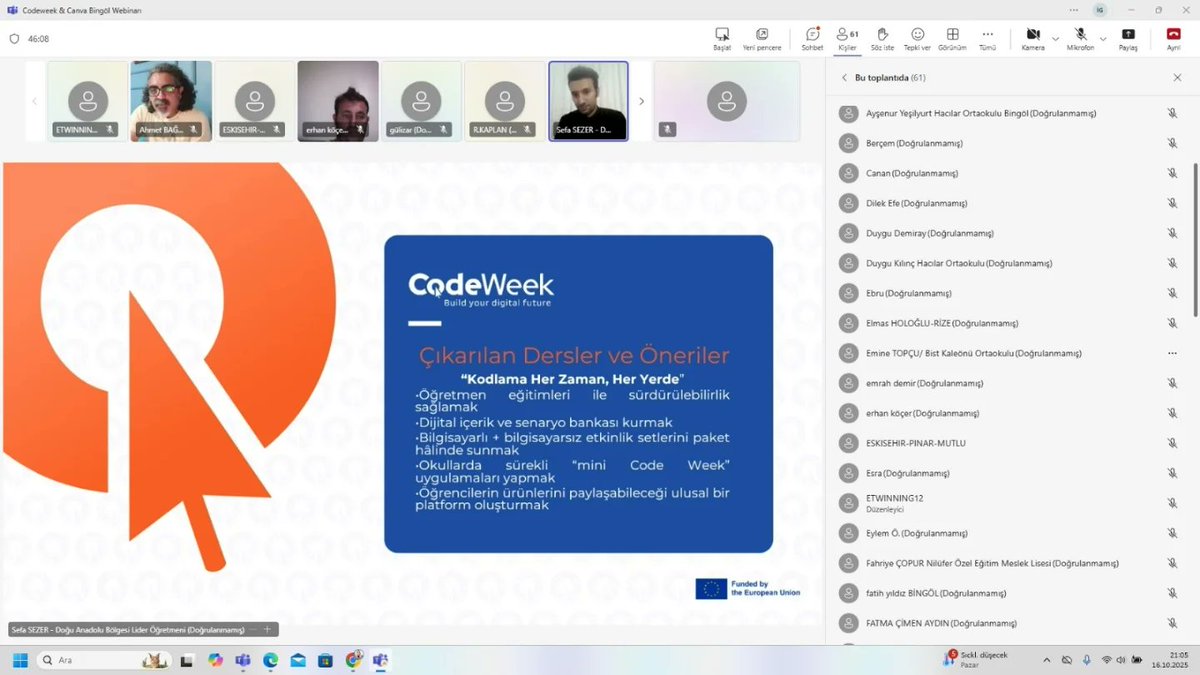
Task: Open Tümü more actions menu
Action: (987, 39)
